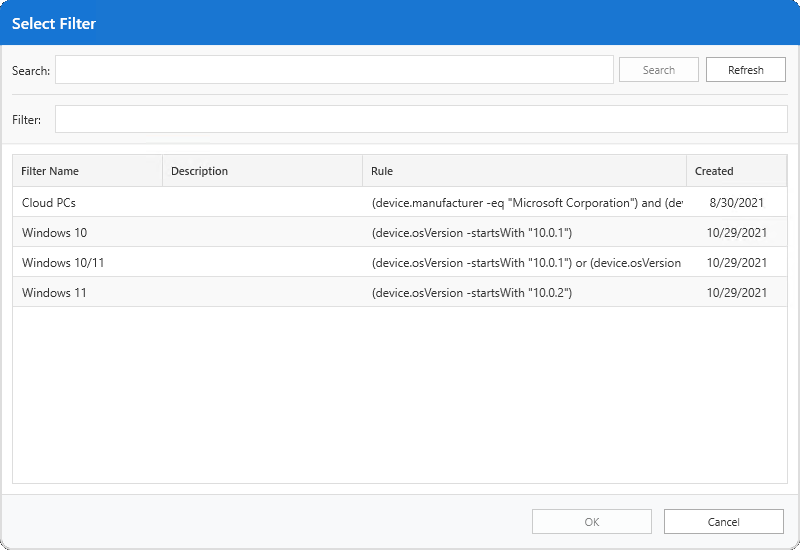Viewport: 800px width, 550px height.
Task: Sort by the Description column header
Action: (x=262, y=171)
